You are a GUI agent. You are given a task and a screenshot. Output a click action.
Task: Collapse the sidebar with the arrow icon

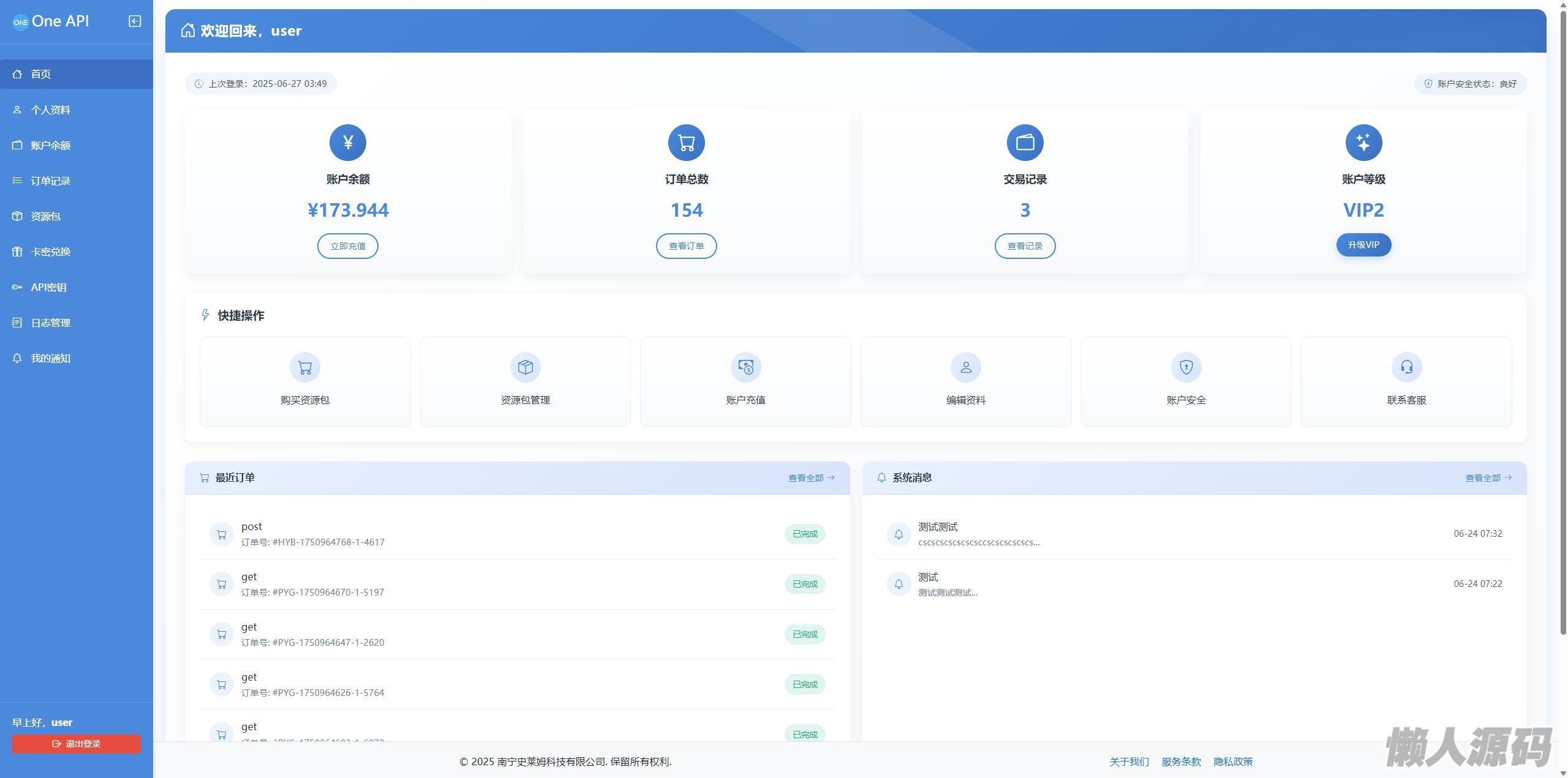point(135,21)
